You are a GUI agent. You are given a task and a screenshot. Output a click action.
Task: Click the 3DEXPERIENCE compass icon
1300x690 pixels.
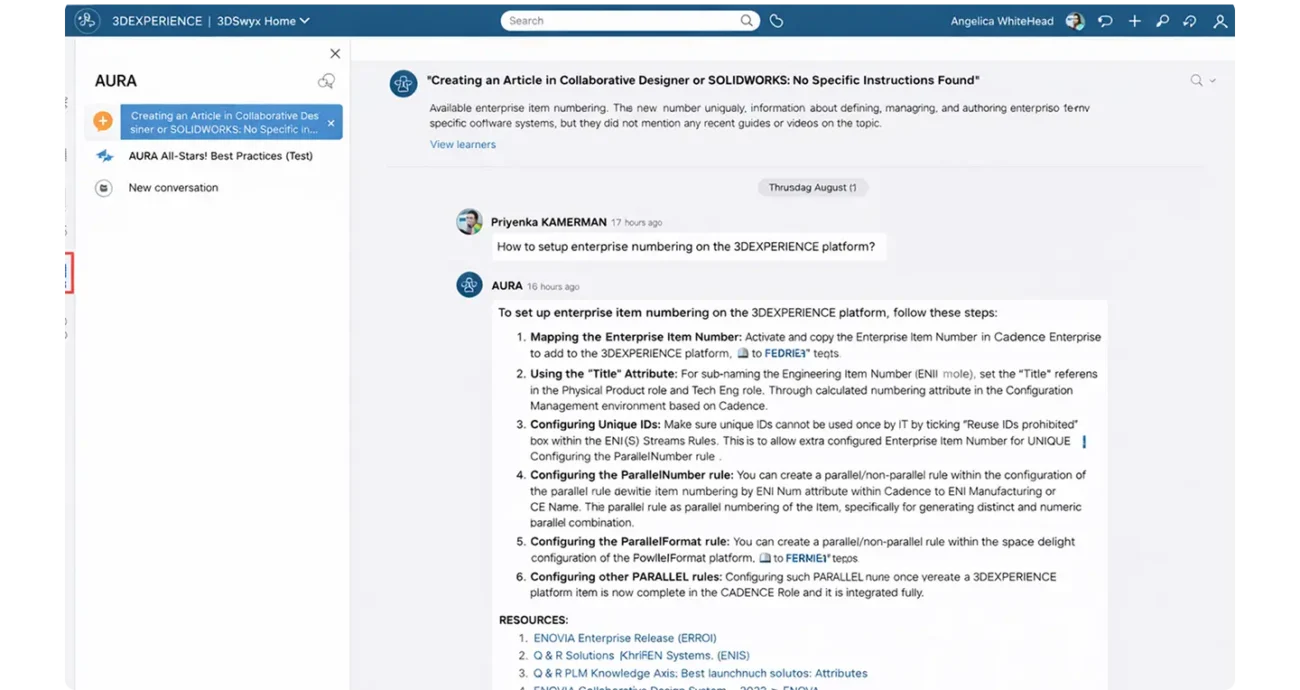click(87, 20)
